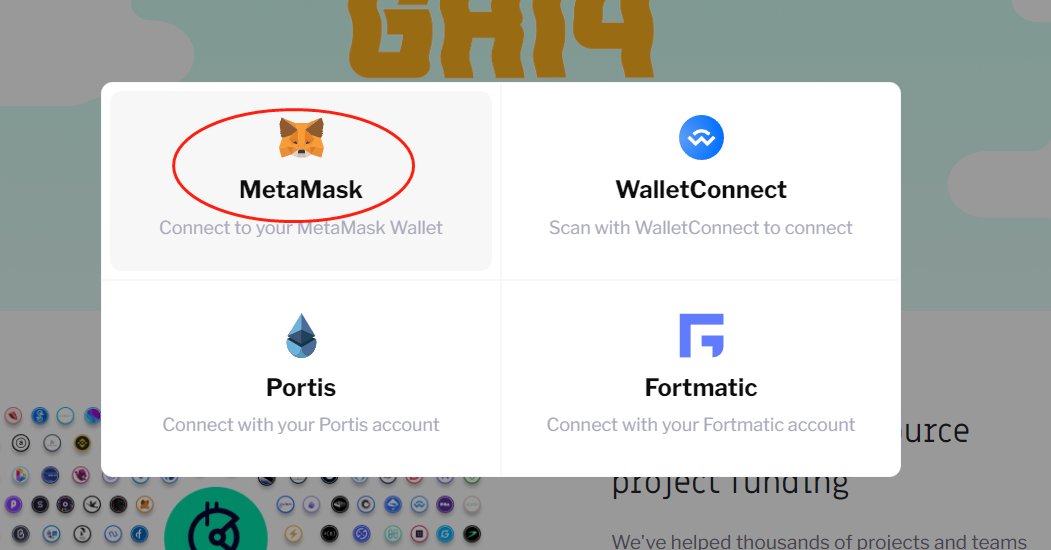Click the Portis diamond icon
The width and height of the screenshot is (1051, 550).
[301, 336]
